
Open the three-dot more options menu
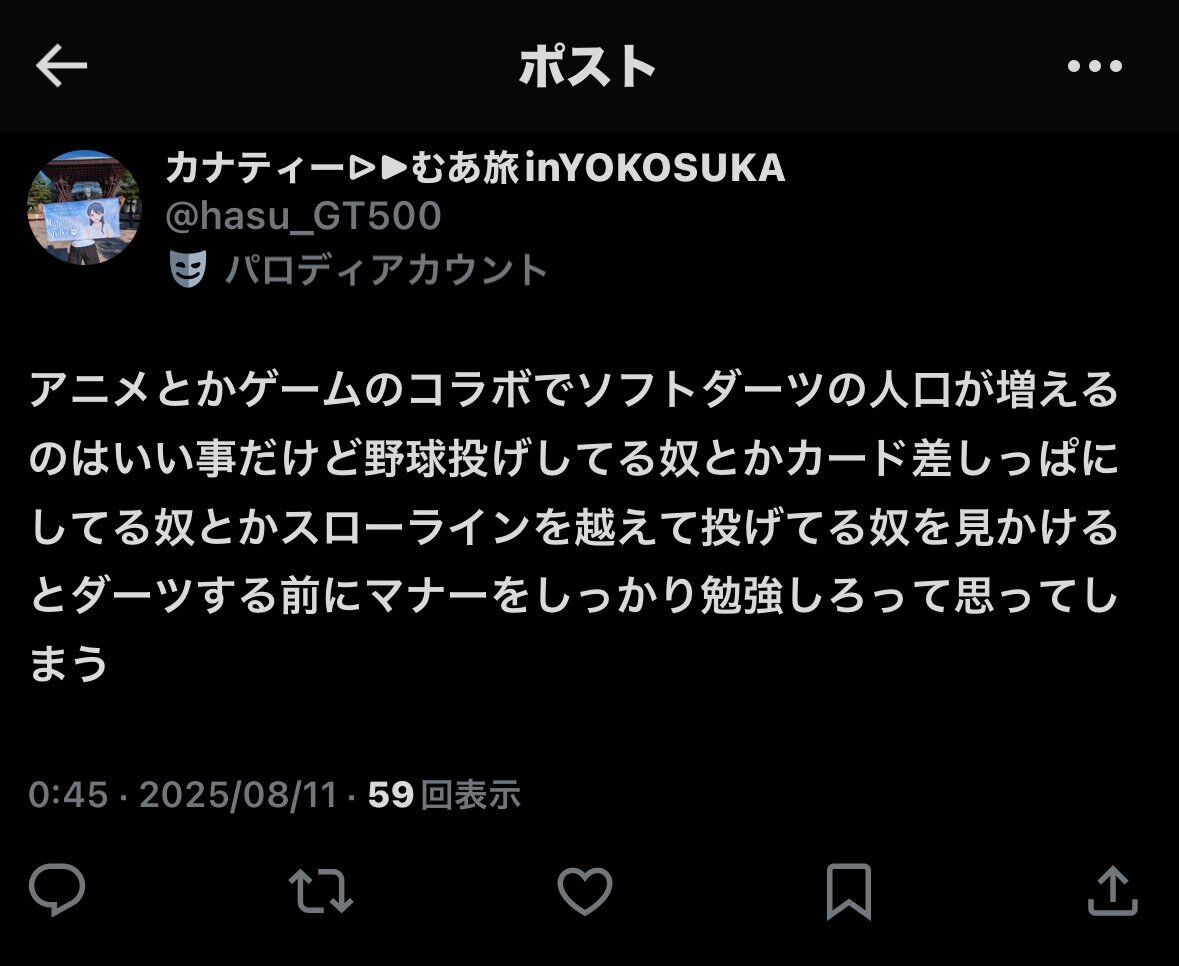tap(1095, 66)
